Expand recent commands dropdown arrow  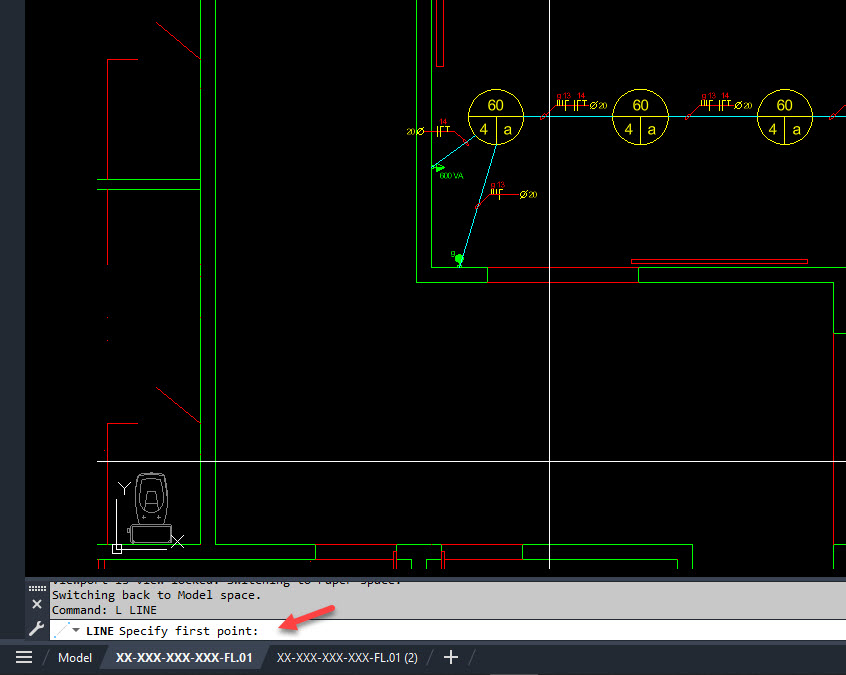[x=76, y=630]
